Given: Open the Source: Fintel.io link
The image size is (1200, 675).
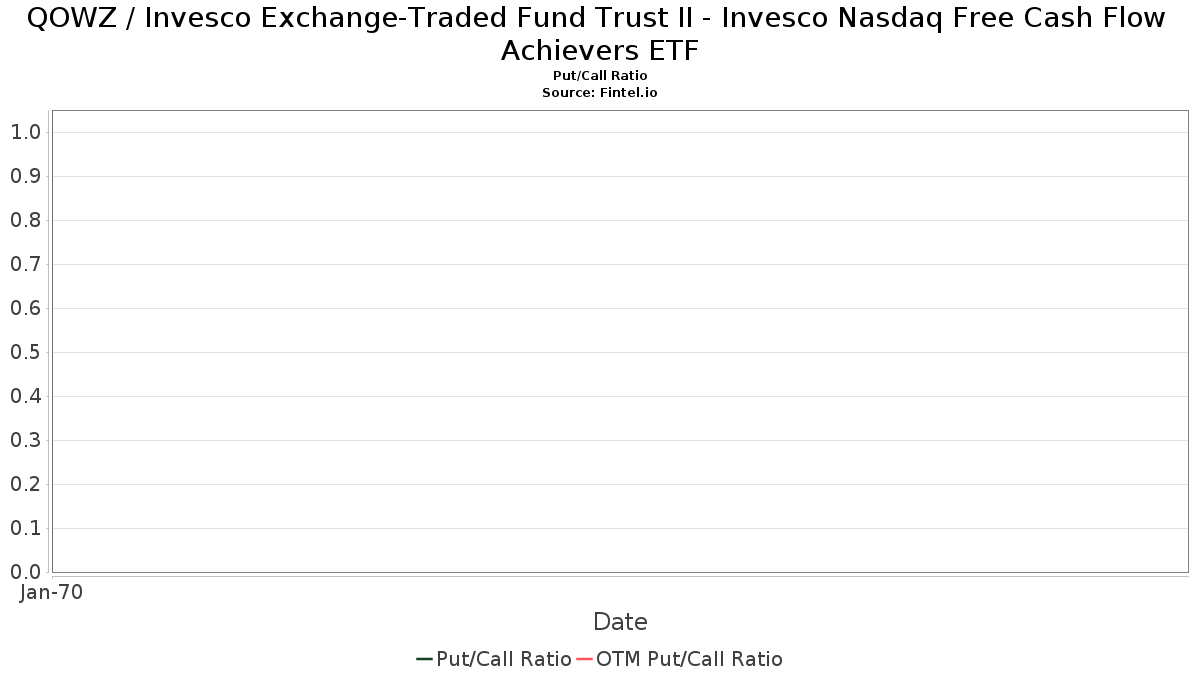Looking at the screenshot, I should [600, 92].
